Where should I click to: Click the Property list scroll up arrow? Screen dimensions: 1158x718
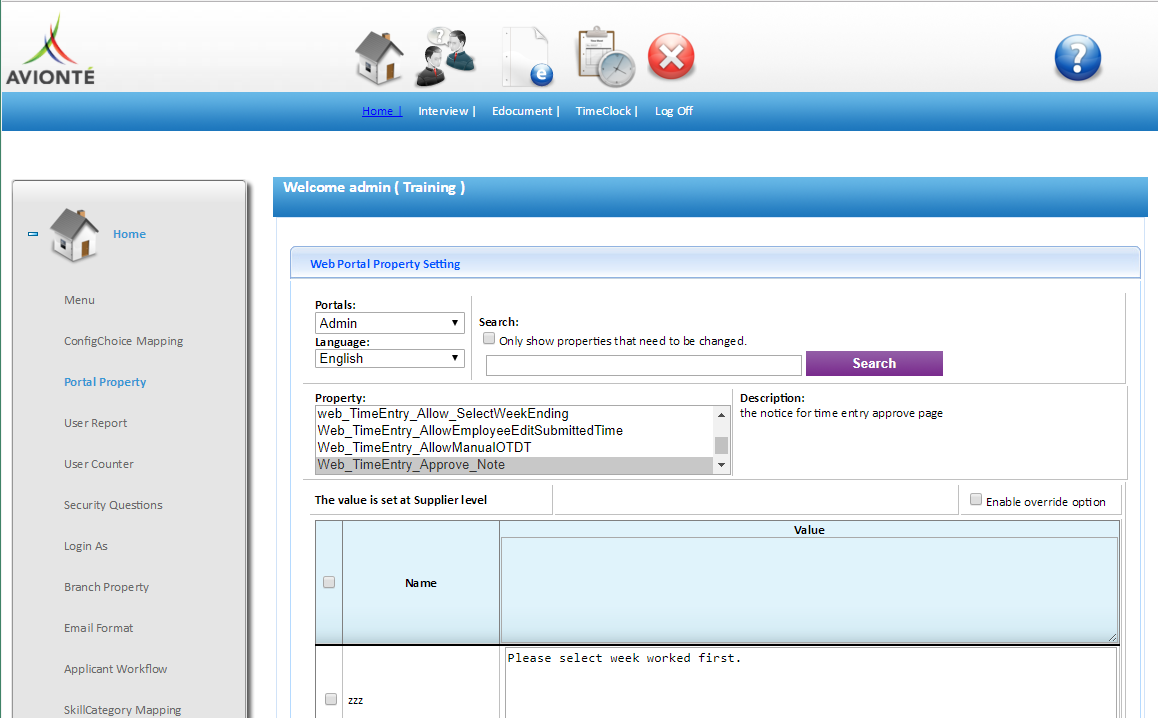[x=722, y=414]
